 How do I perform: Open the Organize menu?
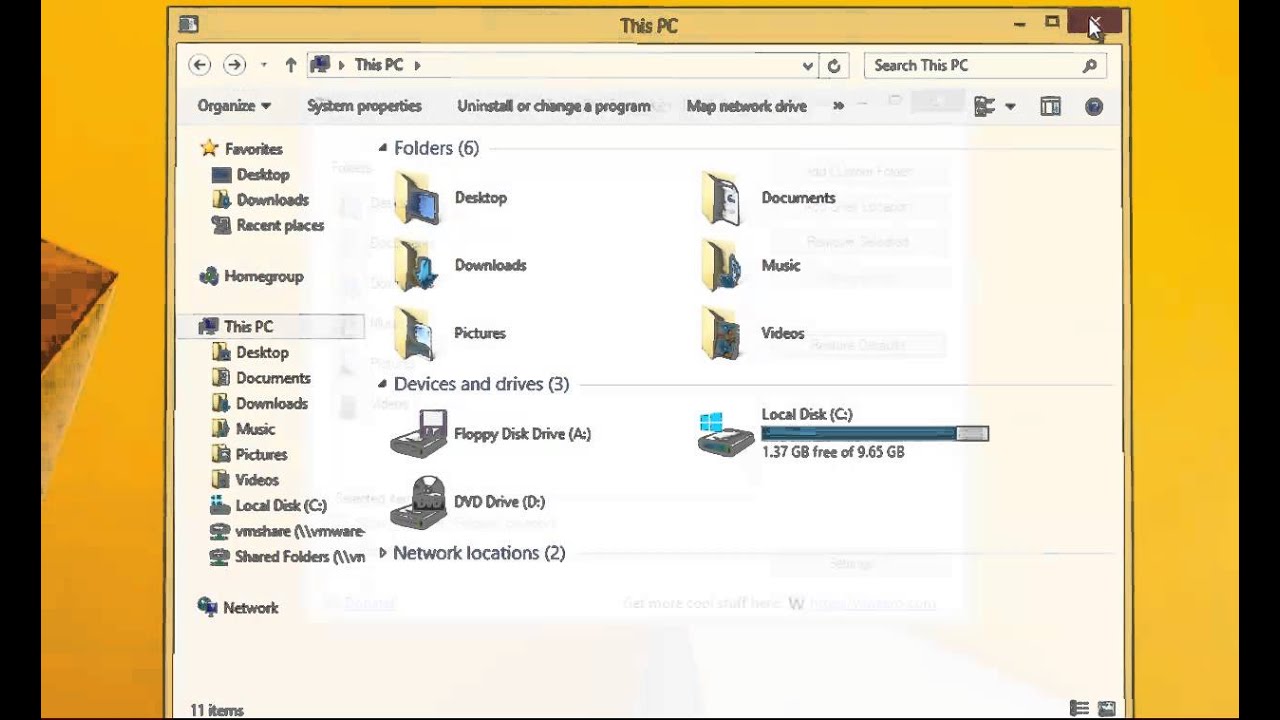[234, 106]
